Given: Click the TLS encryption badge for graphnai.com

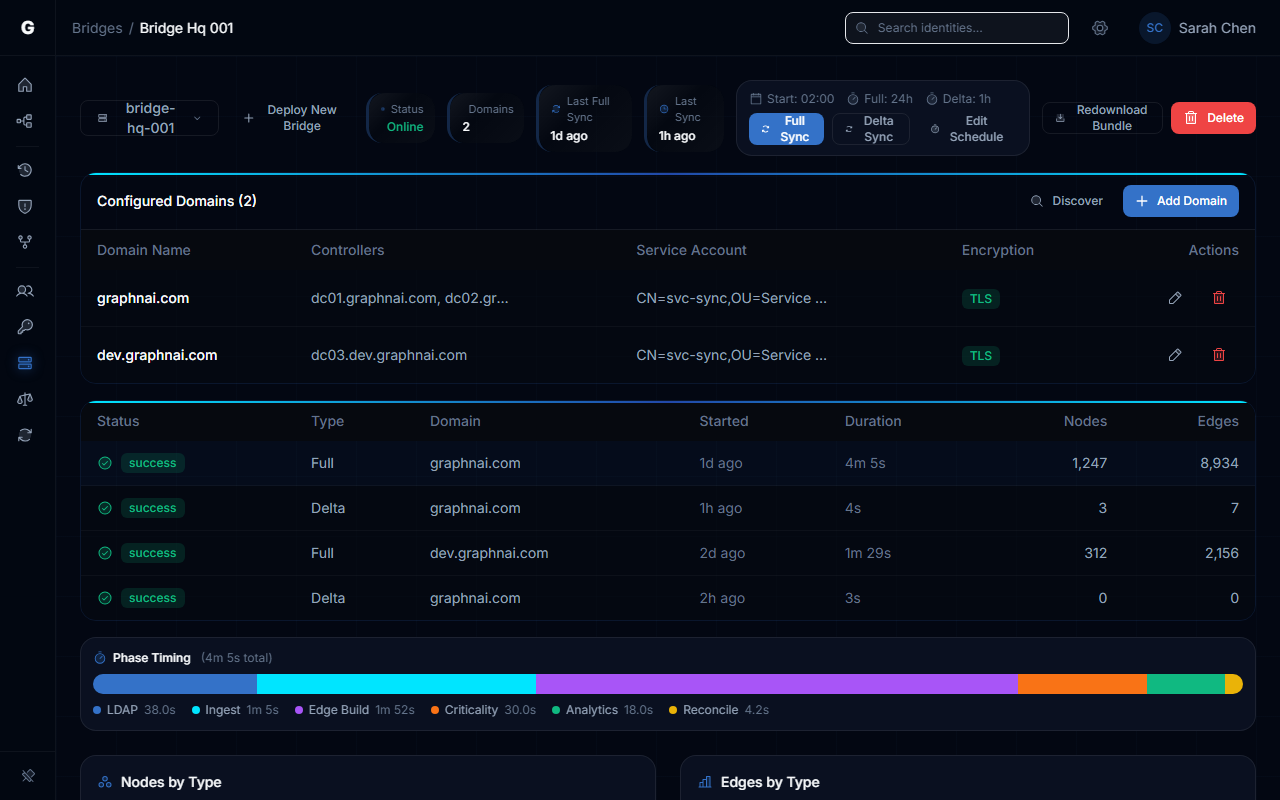Looking at the screenshot, I should click(980, 298).
